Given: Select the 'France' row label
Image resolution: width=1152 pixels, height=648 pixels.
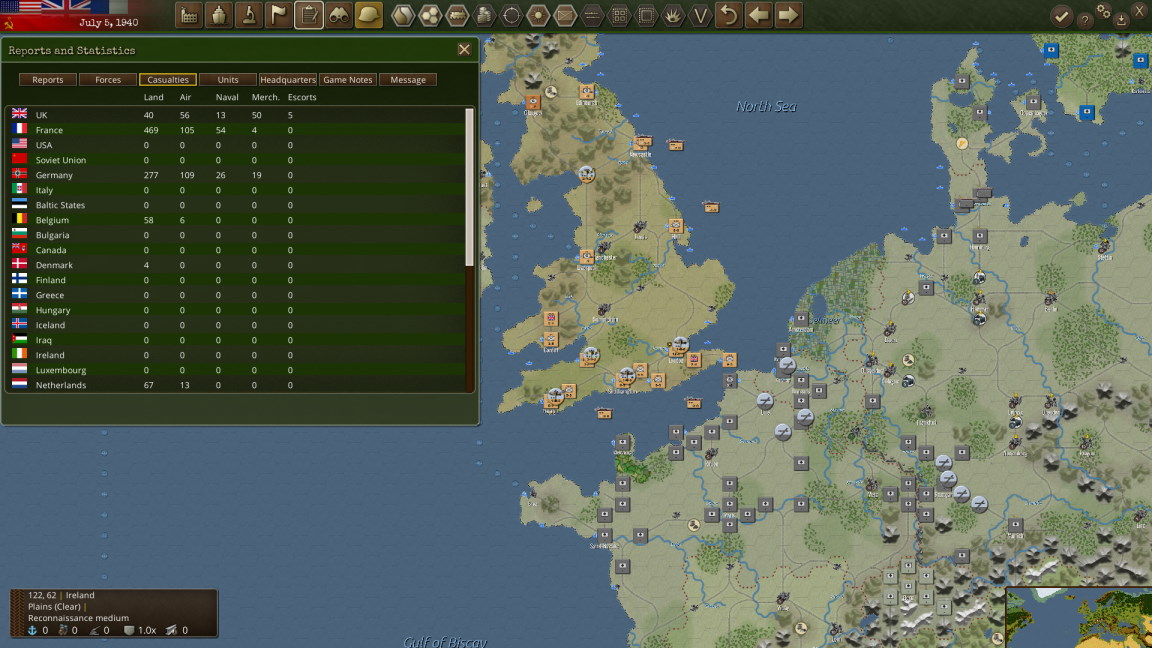Looking at the screenshot, I should [x=49, y=130].
